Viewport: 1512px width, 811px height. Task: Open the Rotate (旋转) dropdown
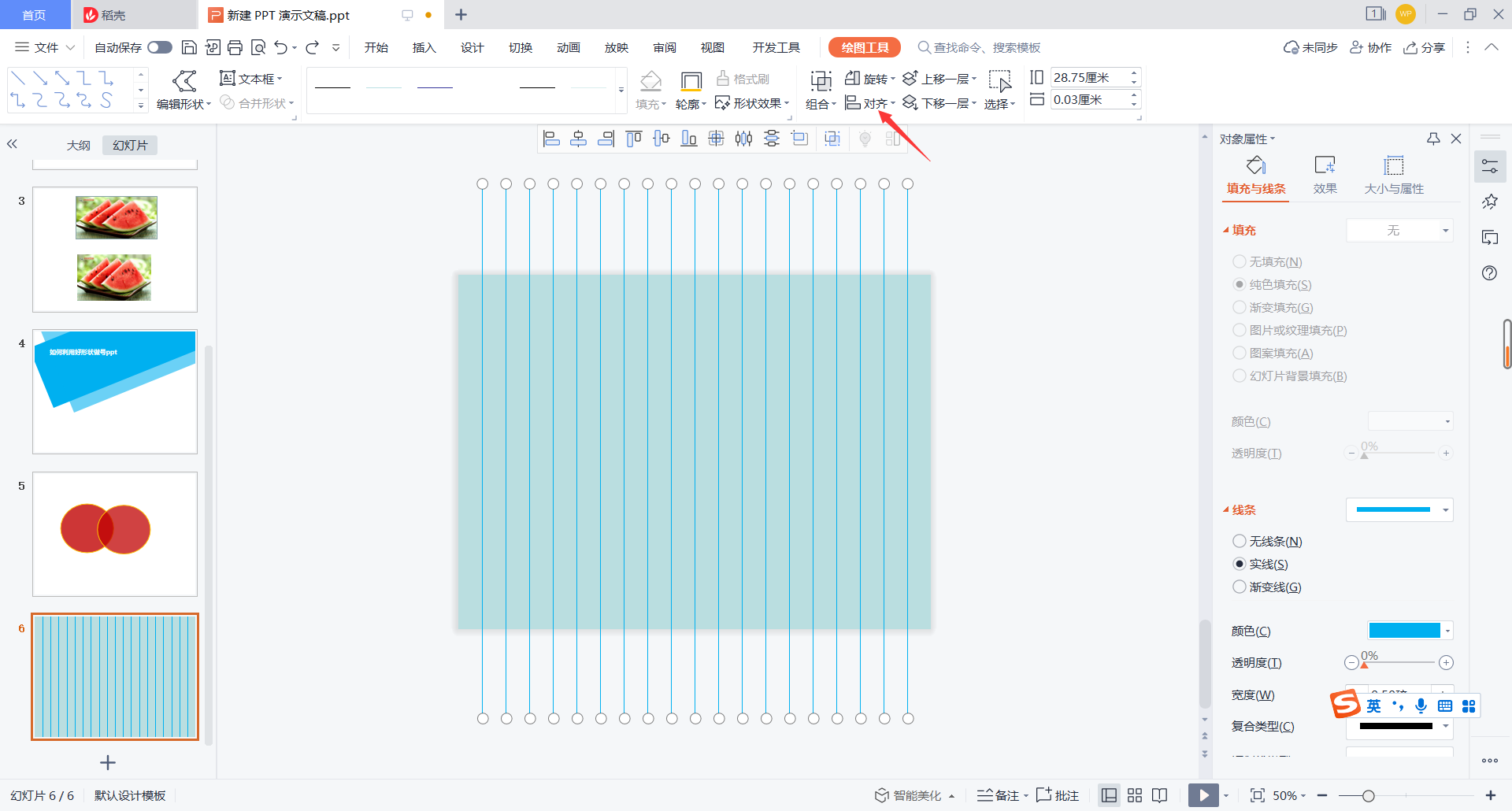coord(870,79)
